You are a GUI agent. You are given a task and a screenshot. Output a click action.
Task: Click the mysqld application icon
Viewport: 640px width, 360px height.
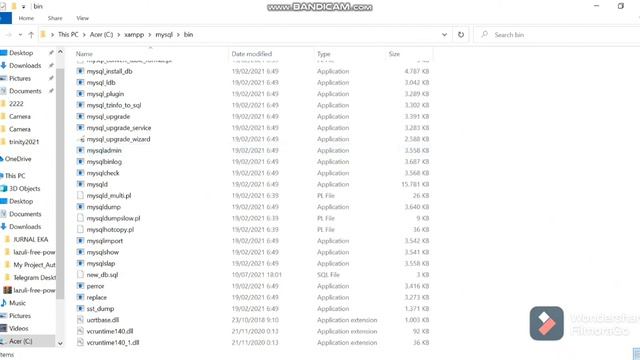point(80,184)
